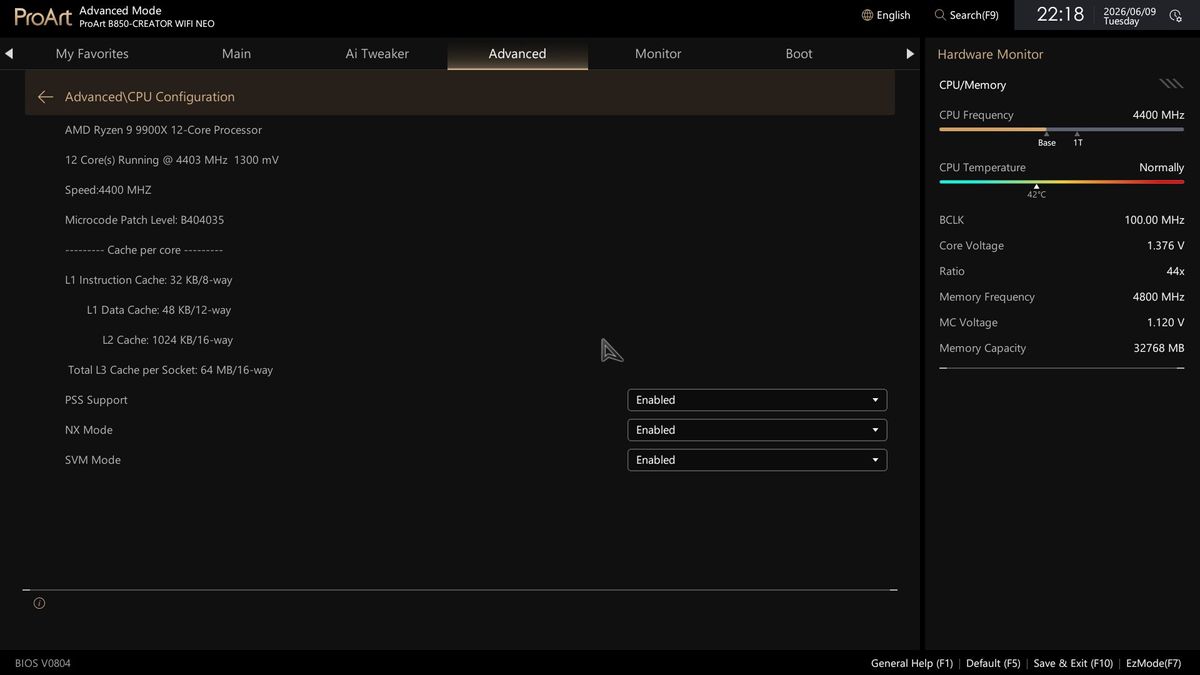Click Core Voltage value 1.376 V
Viewport: 1200px width, 675px height.
[x=1165, y=246]
